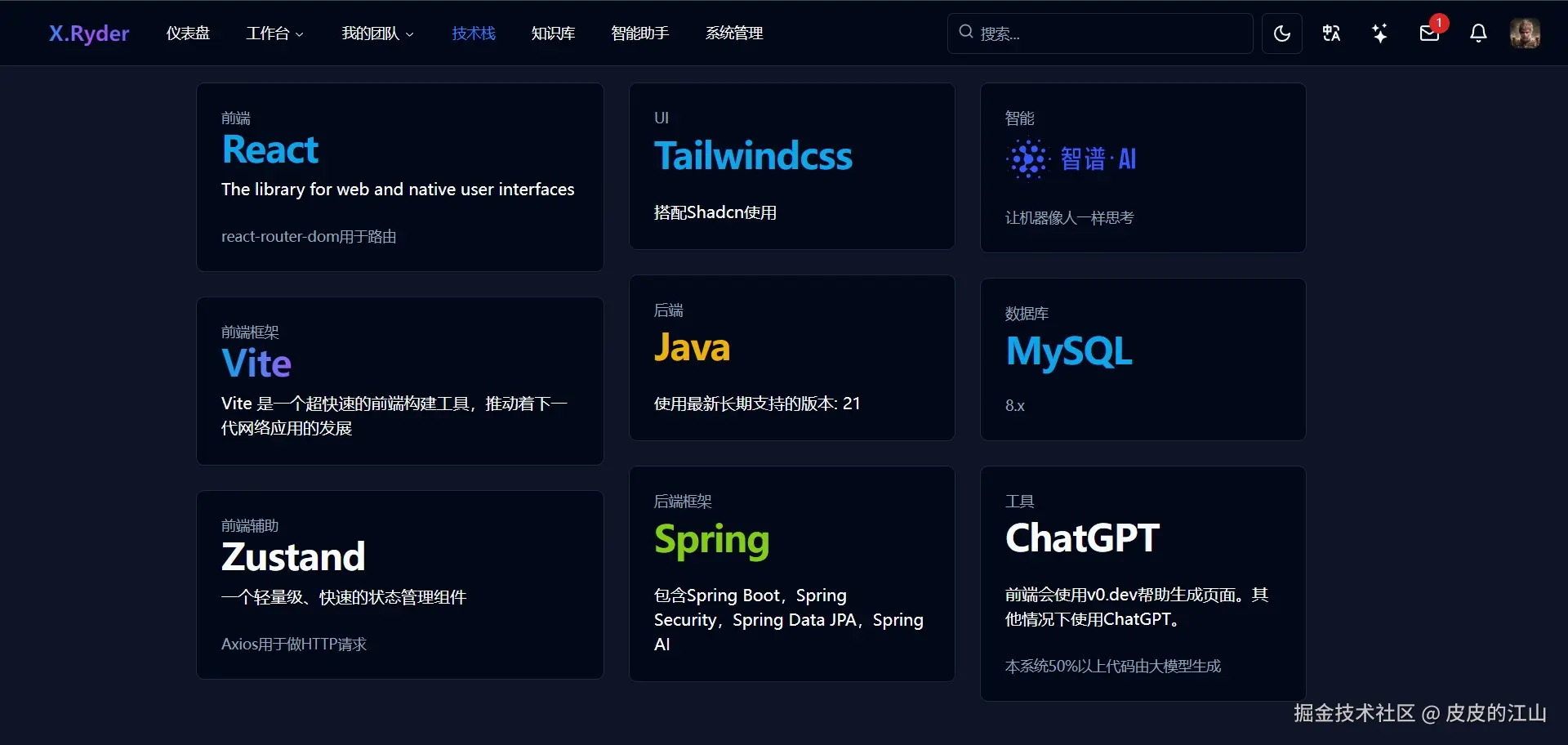Open the 智能助手 navigation item

click(x=640, y=33)
